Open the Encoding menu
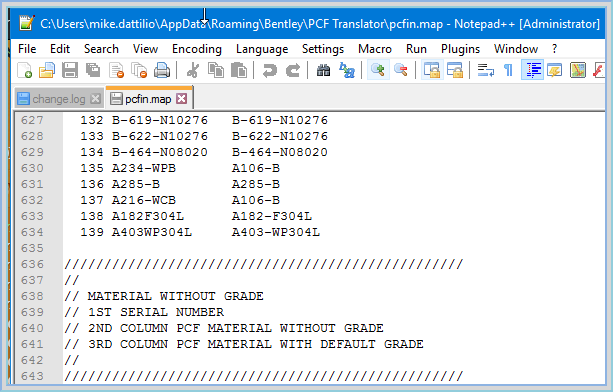This screenshot has height=392, width=613. [197, 49]
